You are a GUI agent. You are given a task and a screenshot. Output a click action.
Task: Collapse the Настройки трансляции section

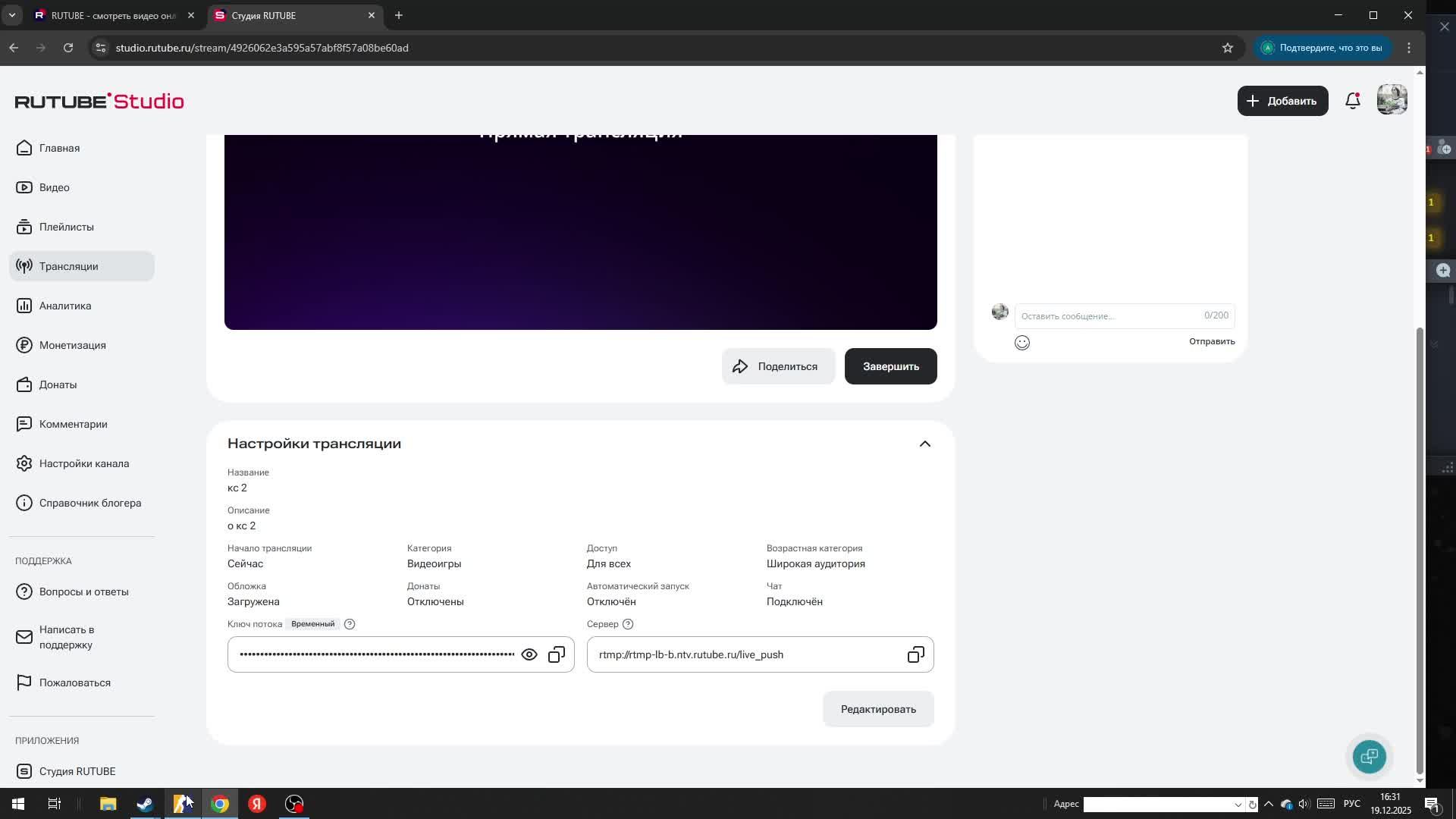point(924,444)
